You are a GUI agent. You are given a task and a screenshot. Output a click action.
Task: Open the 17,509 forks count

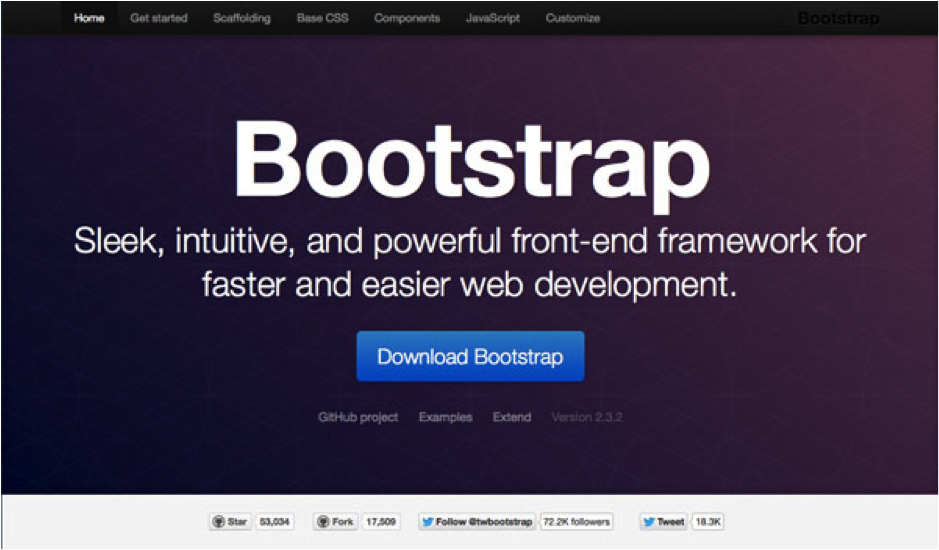tap(381, 522)
